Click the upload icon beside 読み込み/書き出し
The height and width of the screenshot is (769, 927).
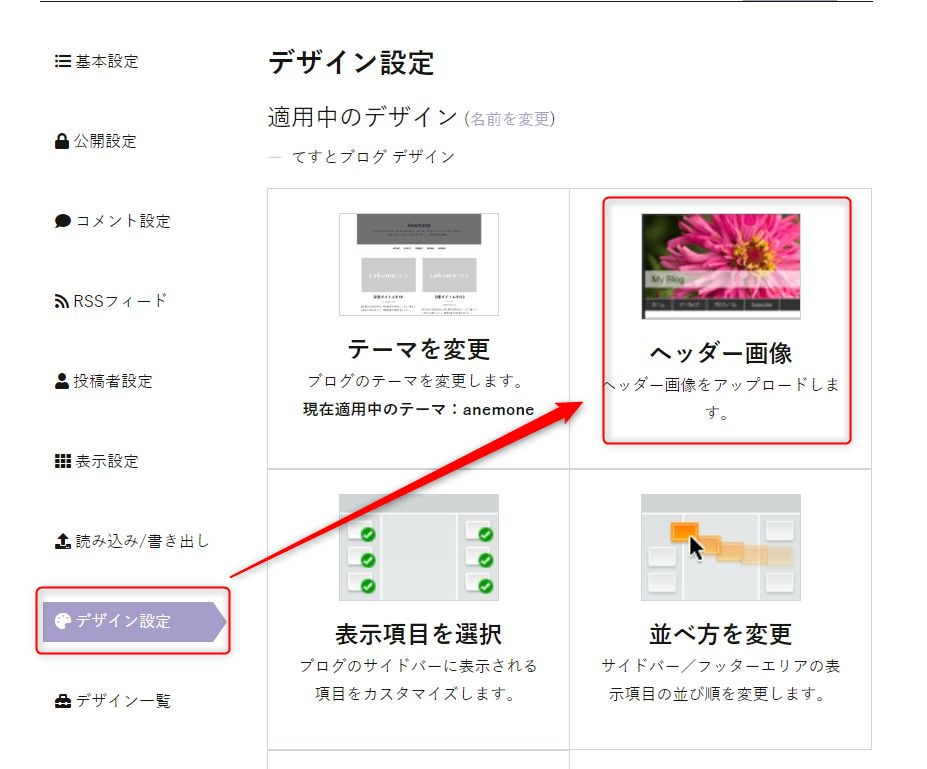[x=63, y=541]
